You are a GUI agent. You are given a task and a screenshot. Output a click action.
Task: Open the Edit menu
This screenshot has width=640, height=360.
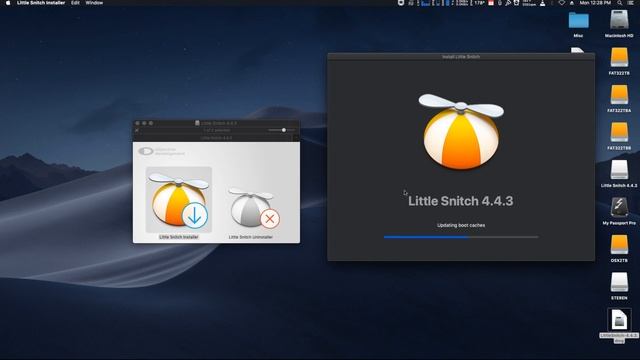tap(75, 3)
